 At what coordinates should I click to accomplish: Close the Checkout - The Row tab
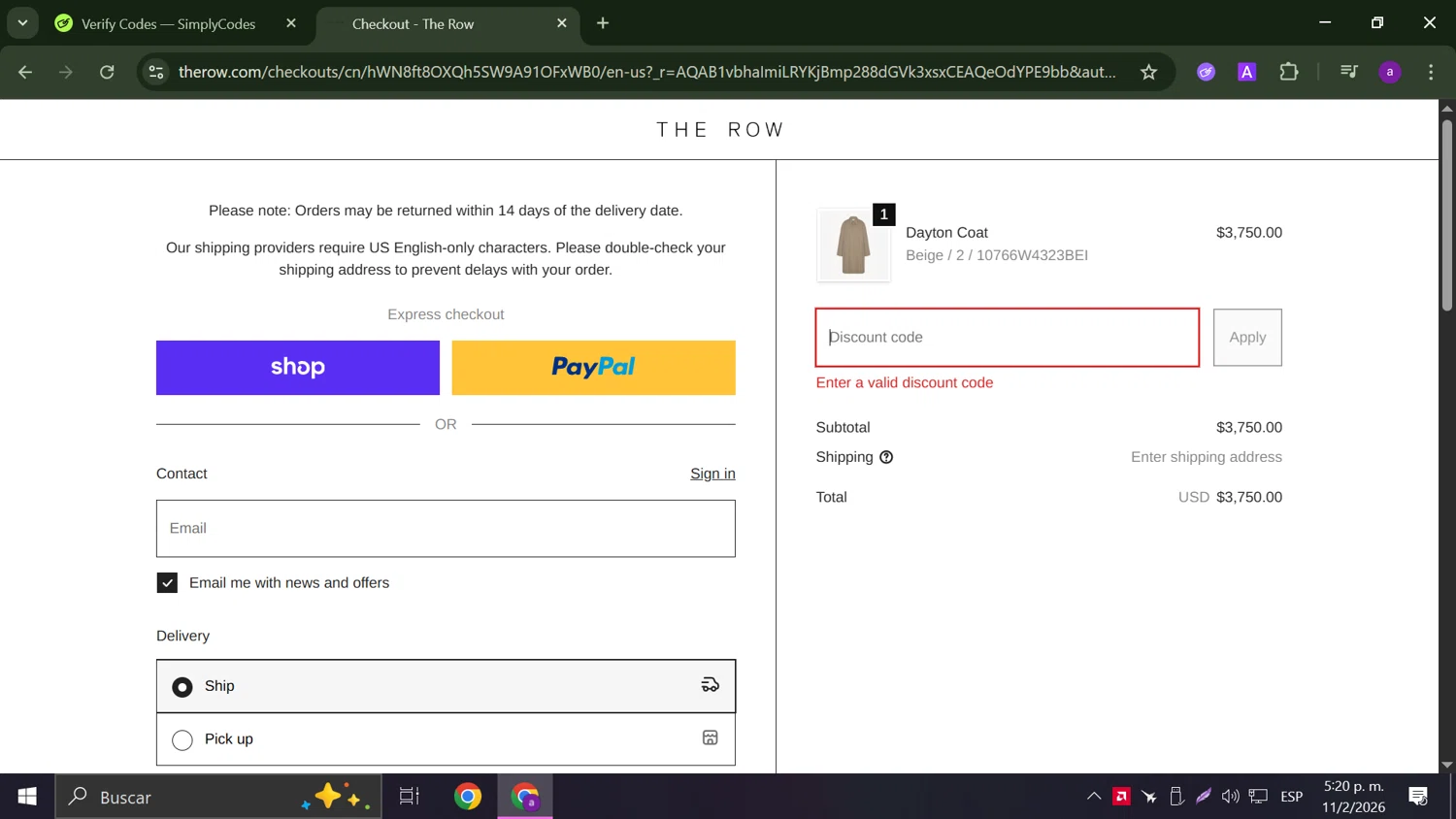(x=562, y=23)
